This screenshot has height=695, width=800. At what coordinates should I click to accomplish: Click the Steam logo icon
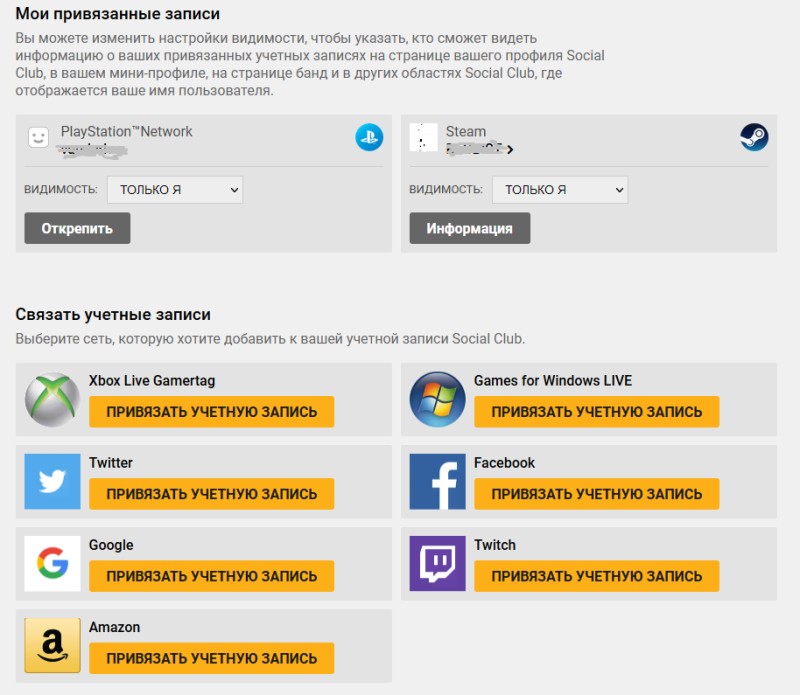(754, 137)
